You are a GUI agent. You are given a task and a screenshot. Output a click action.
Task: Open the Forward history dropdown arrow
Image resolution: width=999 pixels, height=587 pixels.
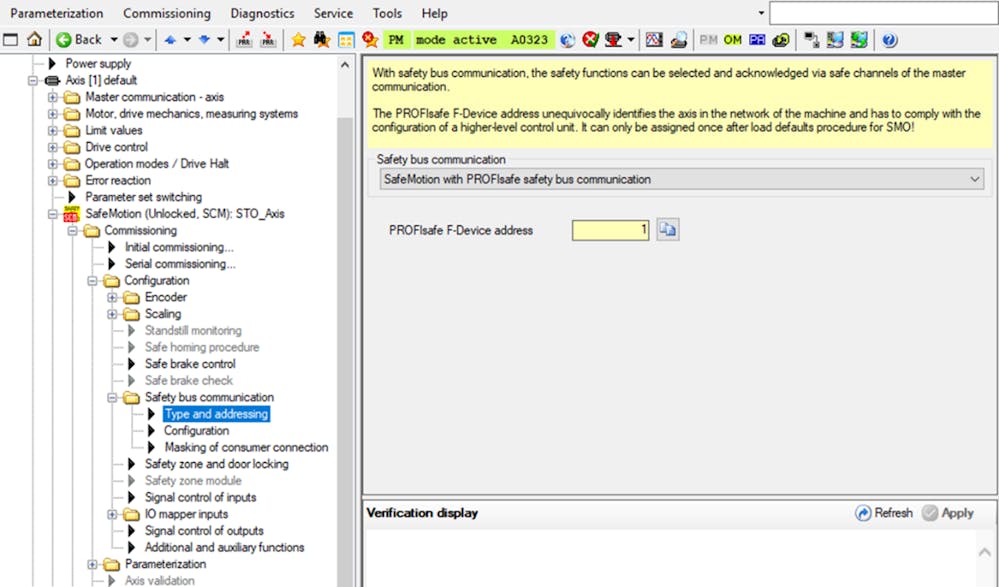pyautogui.click(x=147, y=40)
